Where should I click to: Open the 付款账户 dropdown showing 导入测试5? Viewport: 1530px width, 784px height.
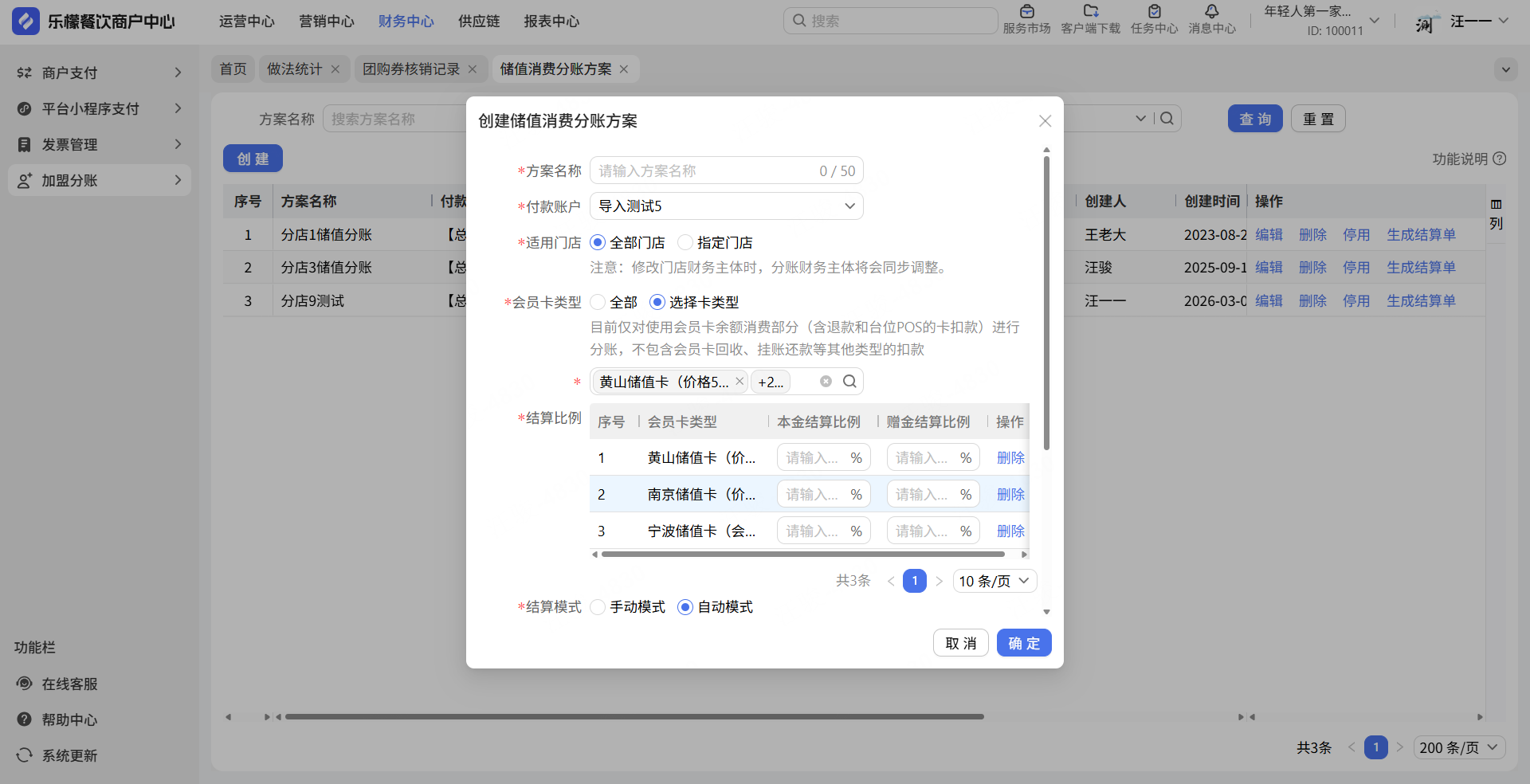[726, 206]
